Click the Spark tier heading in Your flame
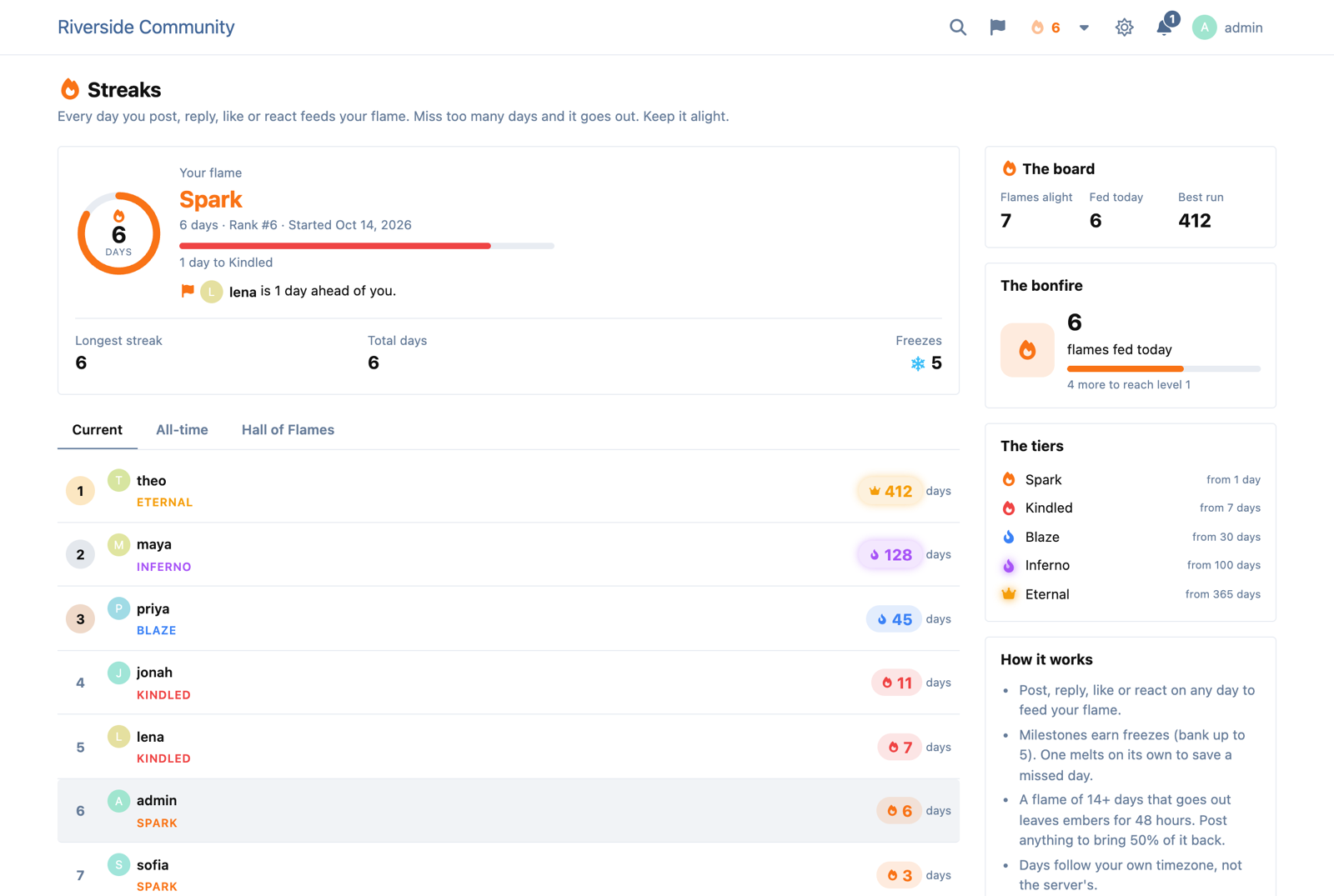This screenshot has width=1334, height=896. click(x=211, y=199)
